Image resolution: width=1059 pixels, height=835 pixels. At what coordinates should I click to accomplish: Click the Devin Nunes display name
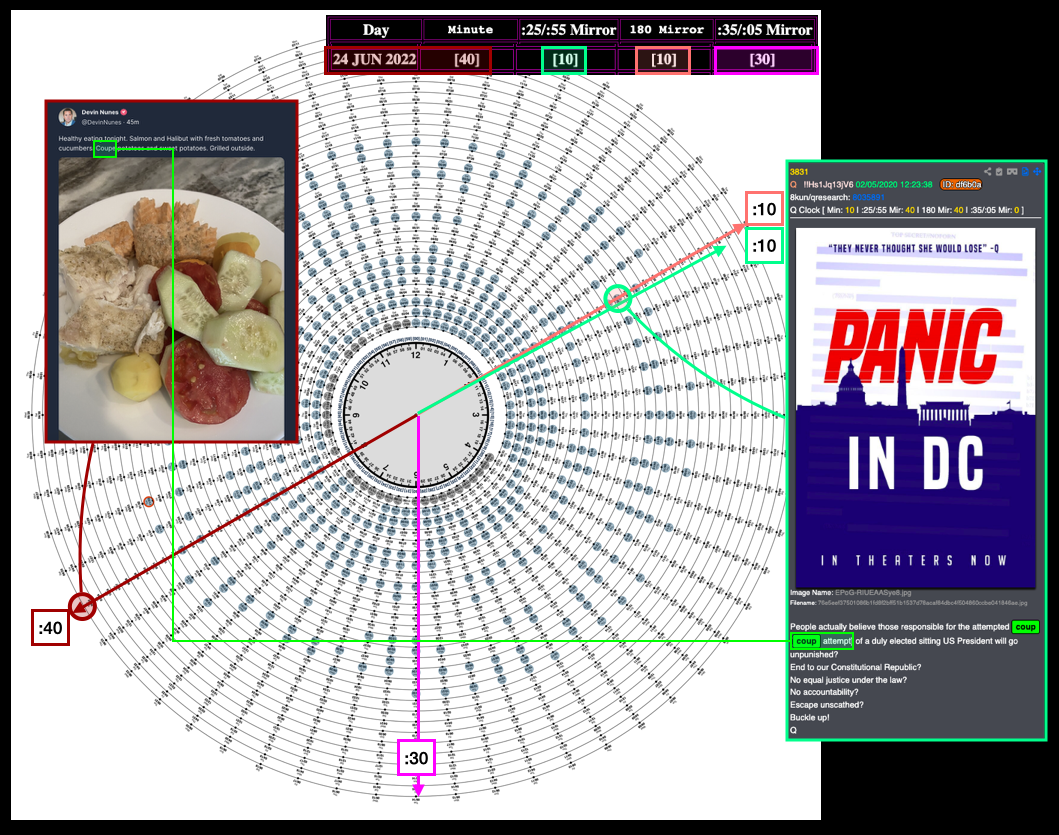(x=100, y=112)
